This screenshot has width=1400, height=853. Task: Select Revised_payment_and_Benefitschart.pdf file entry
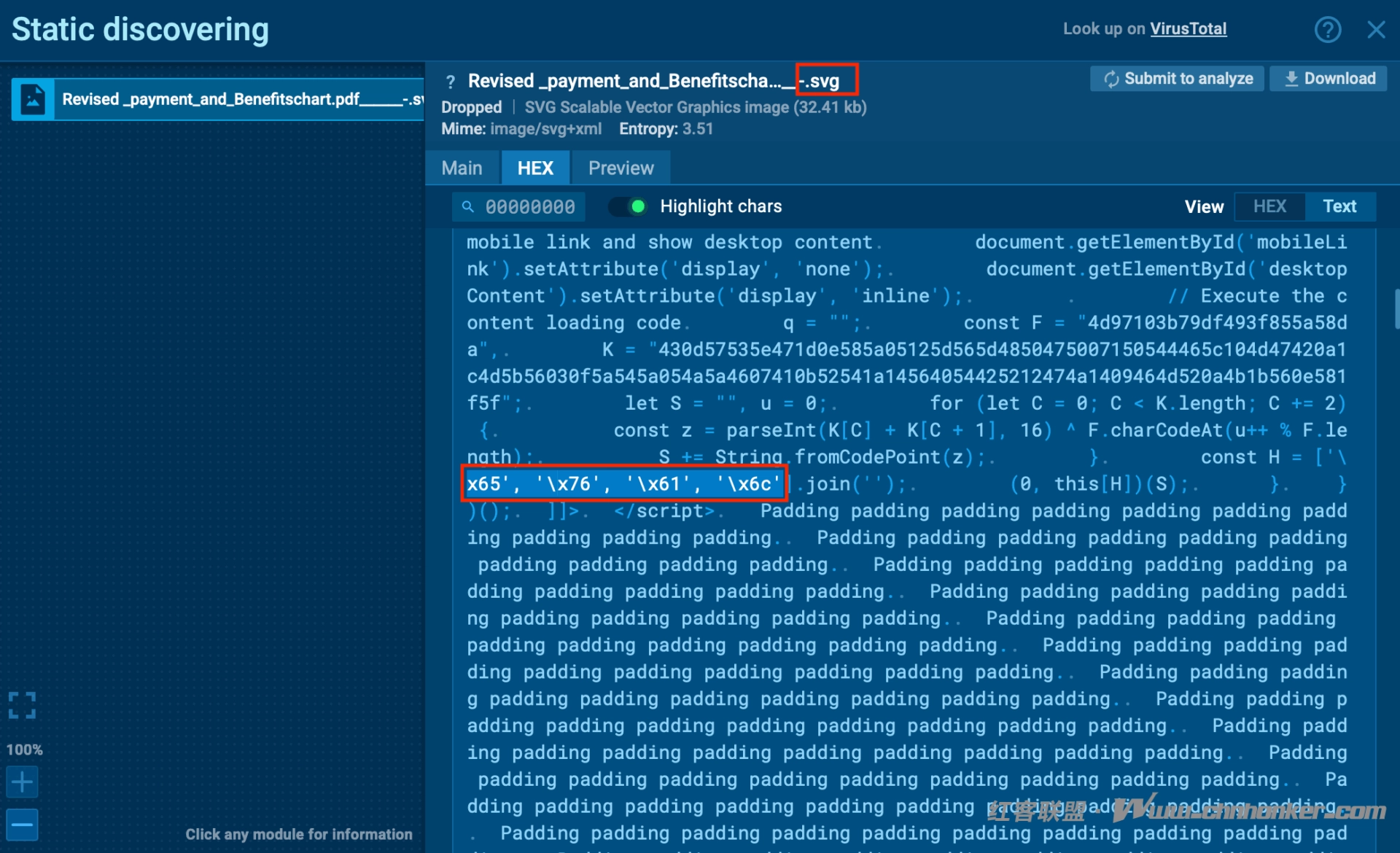(x=241, y=99)
